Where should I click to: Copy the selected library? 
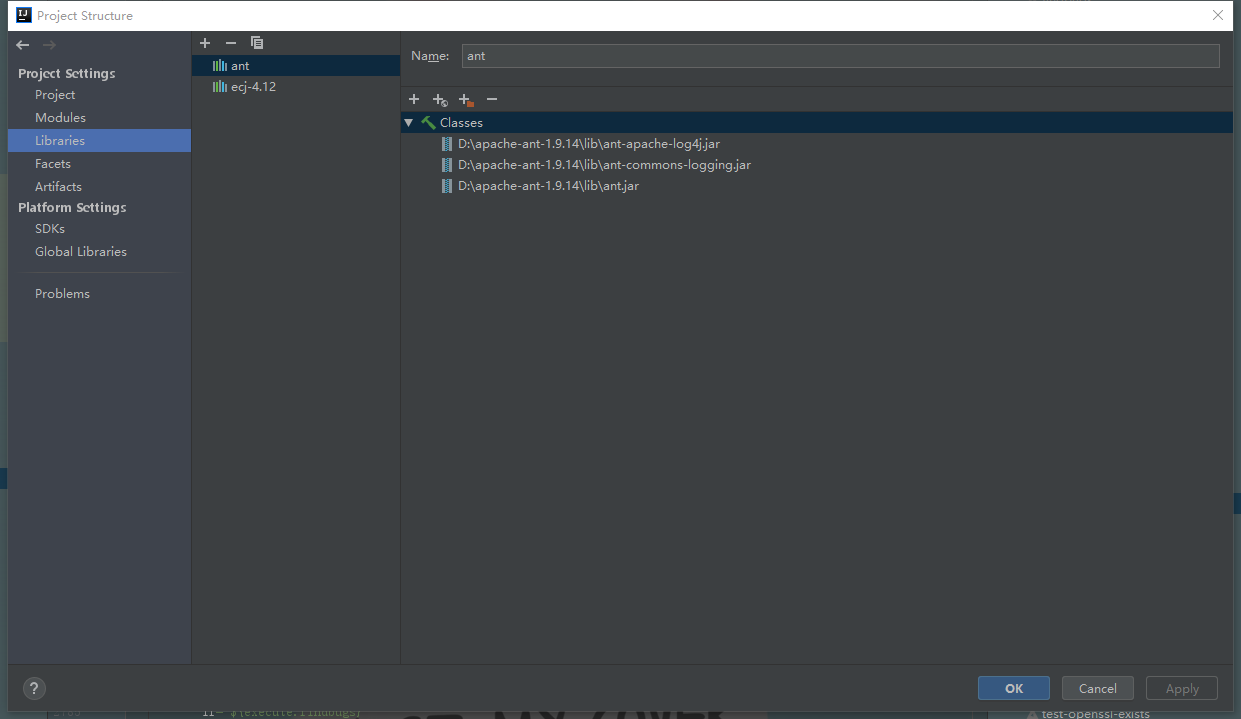[257, 43]
